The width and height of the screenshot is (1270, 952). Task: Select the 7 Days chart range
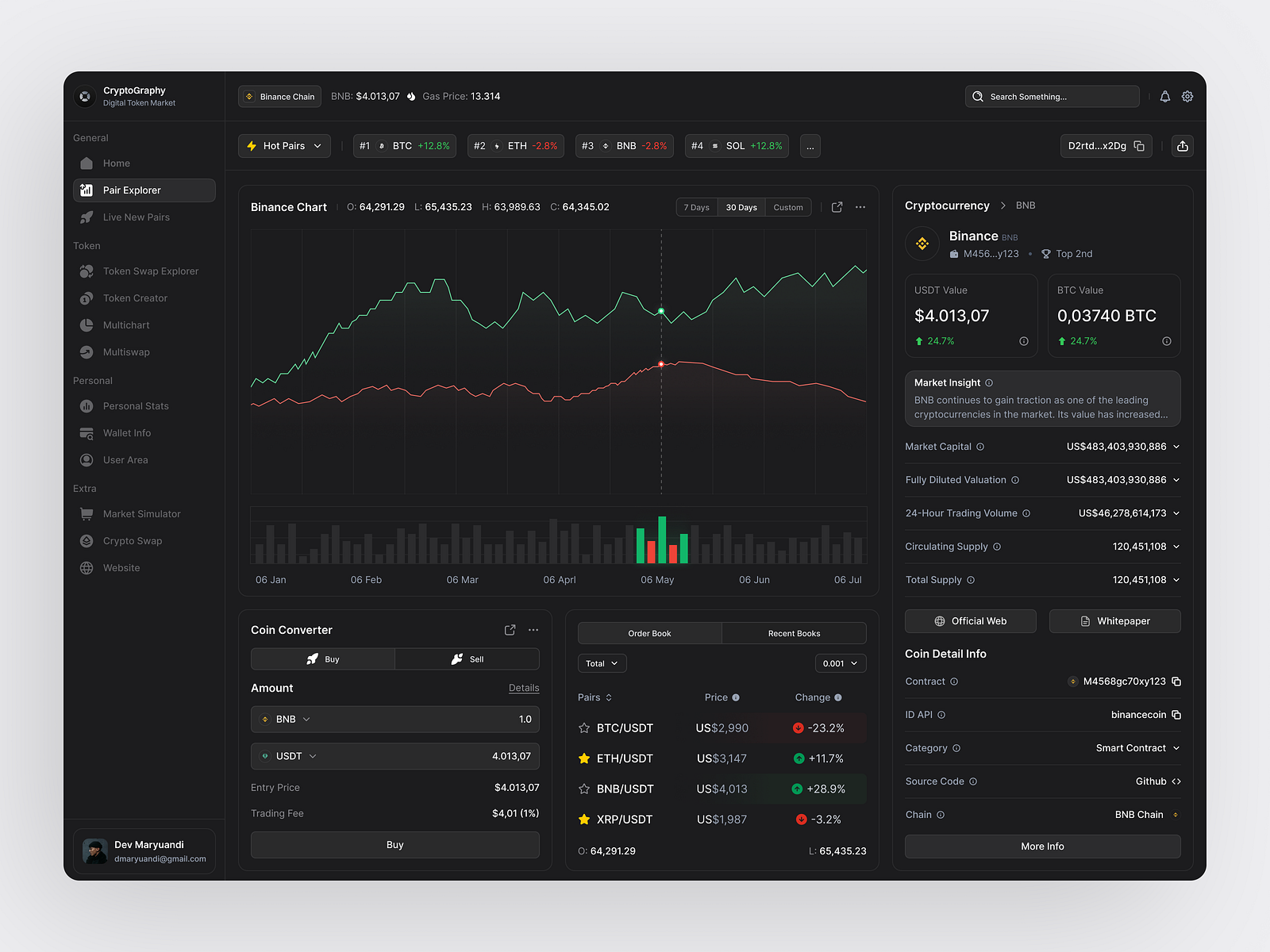[696, 206]
